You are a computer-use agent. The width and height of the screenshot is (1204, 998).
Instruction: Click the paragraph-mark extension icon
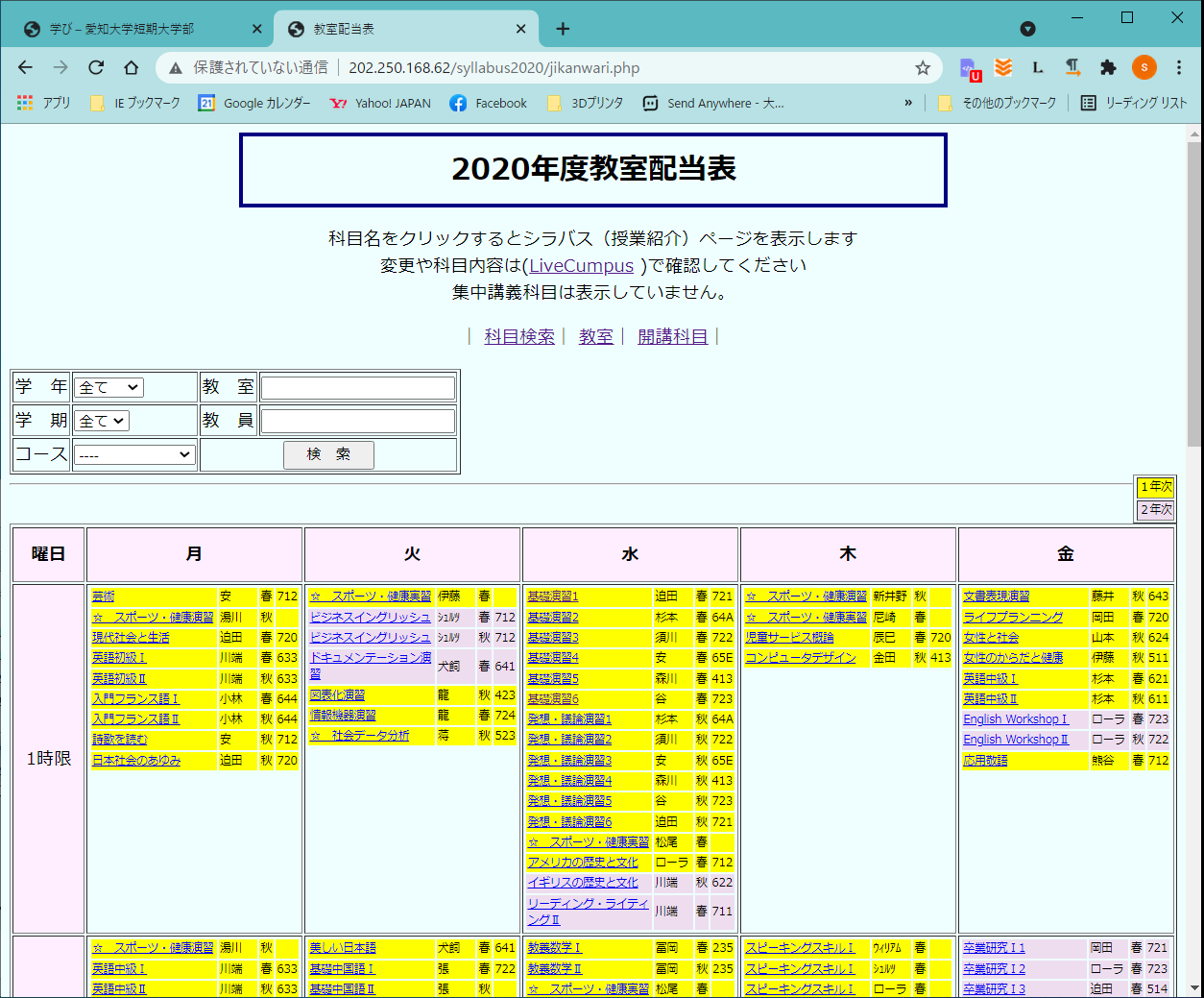point(1072,67)
